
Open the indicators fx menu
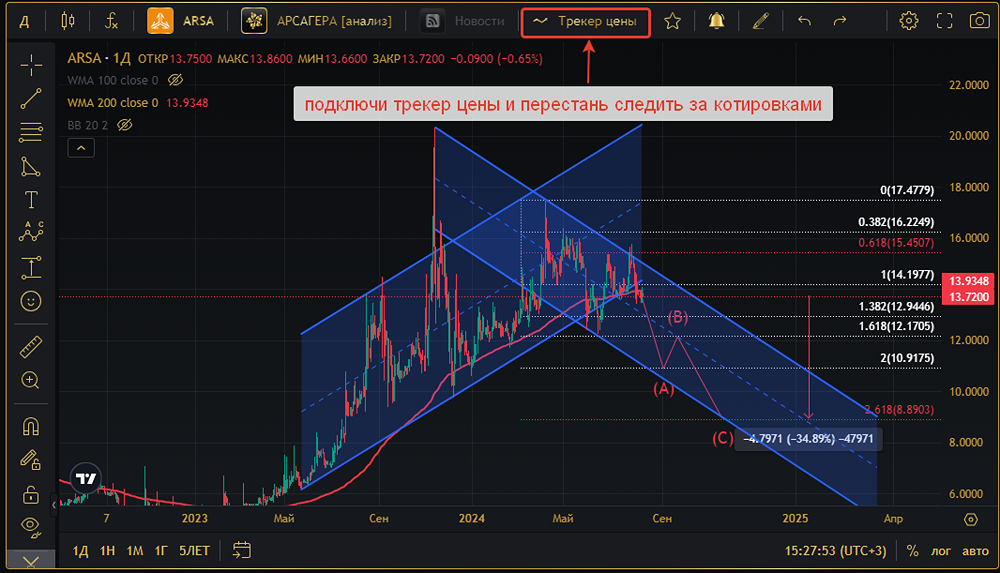point(112,21)
